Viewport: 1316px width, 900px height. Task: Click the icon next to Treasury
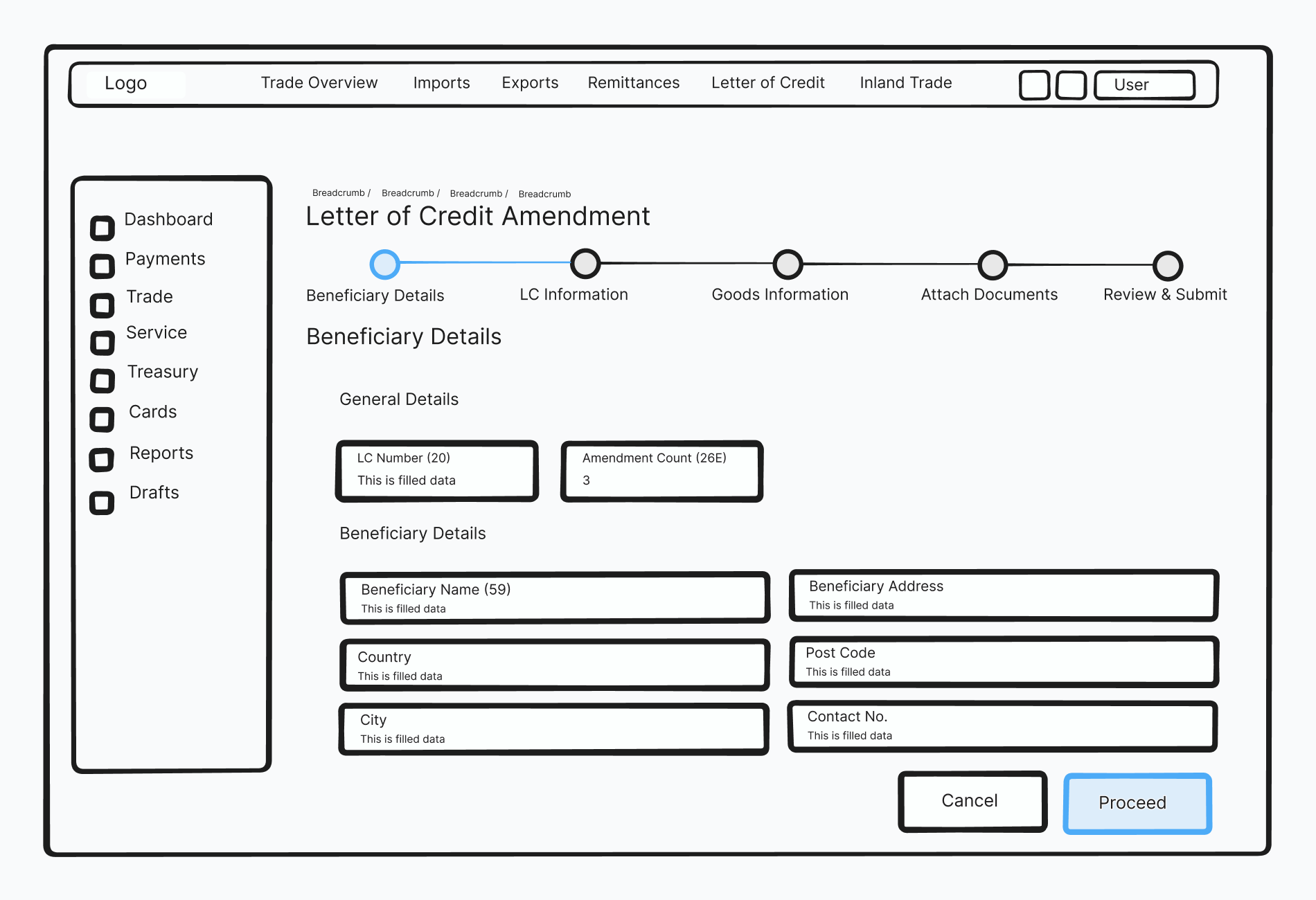102,380
